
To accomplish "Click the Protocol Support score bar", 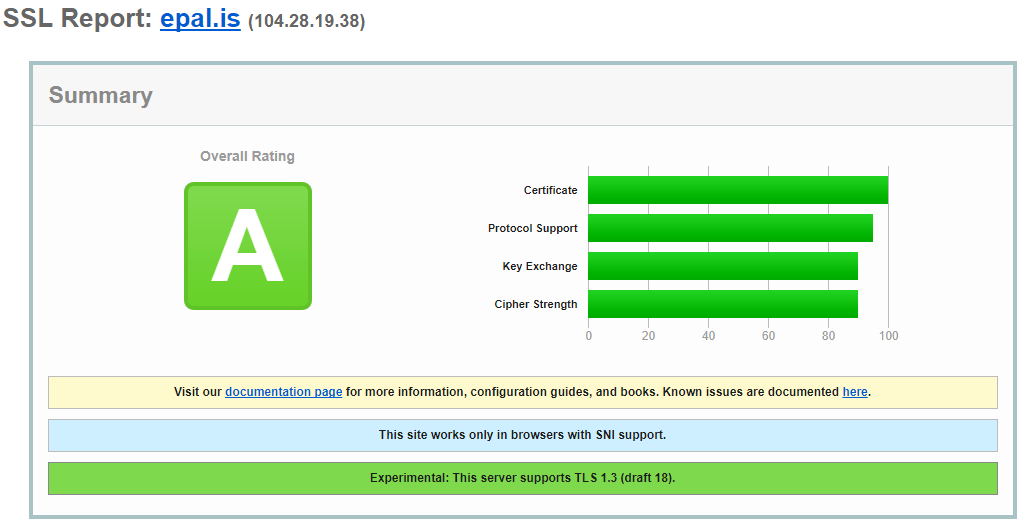I will pyautogui.click(x=731, y=228).
